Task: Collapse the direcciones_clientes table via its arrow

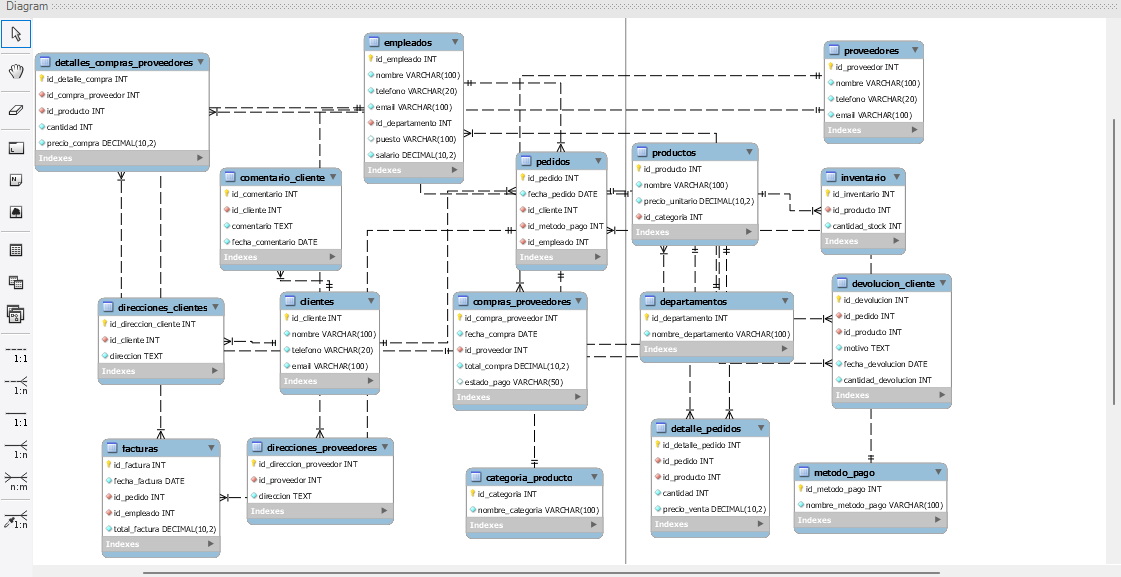Action: tap(216, 307)
